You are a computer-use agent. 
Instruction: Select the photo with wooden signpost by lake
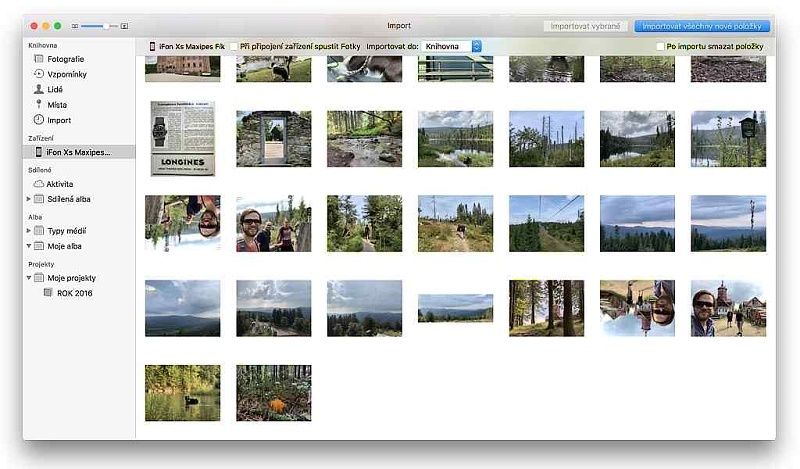[728, 139]
